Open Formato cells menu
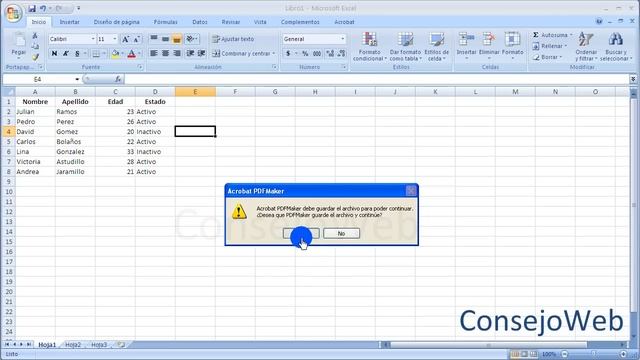The height and width of the screenshot is (360, 640). pyautogui.click(x=512, y=46)
